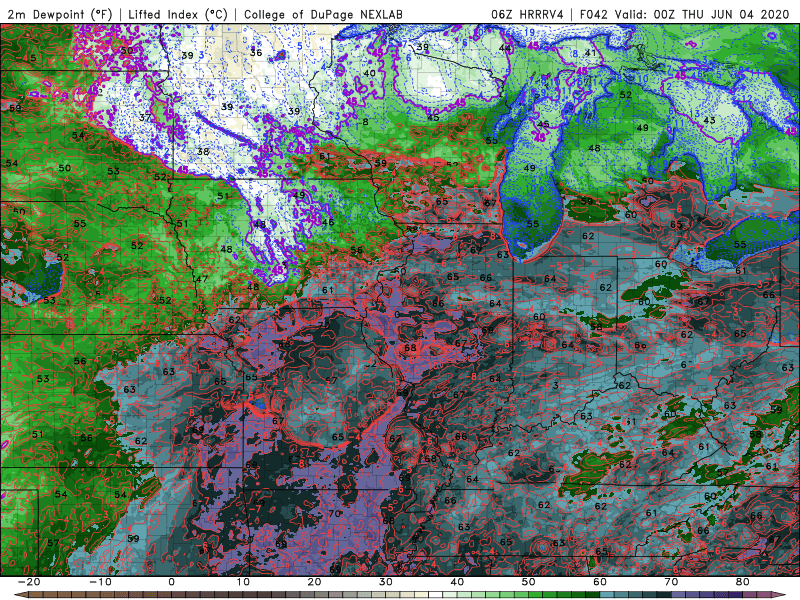The height and width of the screenshot is (600, 800).
Task: Click the "F042" forecast hour text
Action: [x=593, y=14]
